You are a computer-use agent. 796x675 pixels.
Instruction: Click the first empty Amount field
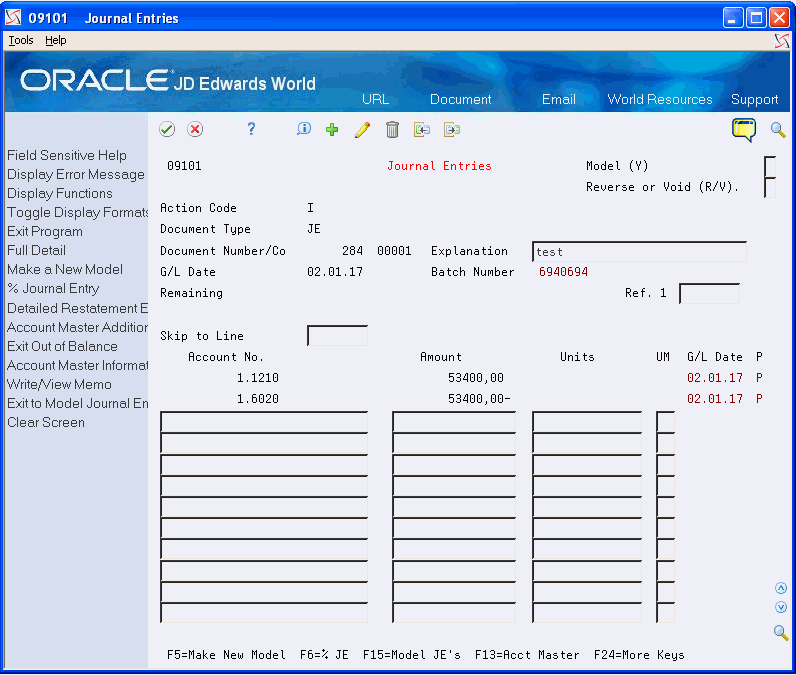click(x=454, y=422)
